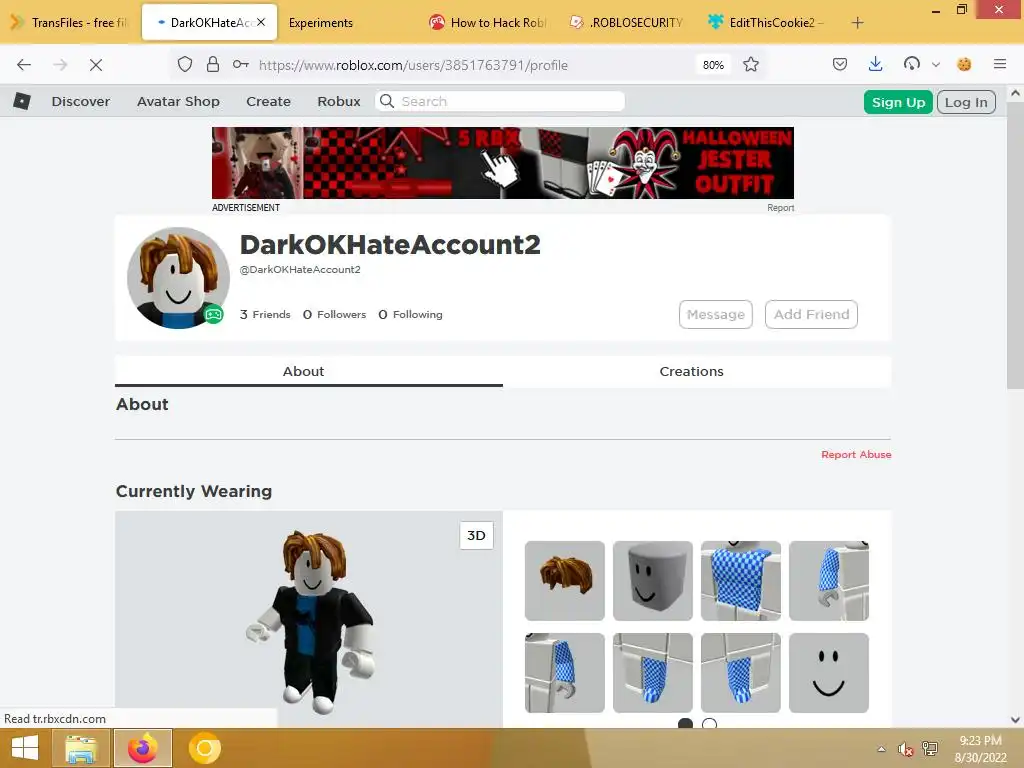Image resolution: width=1024 pixels, height=768 pixels.
Task: Open the gray head item
Action: (x=653, y=581)
